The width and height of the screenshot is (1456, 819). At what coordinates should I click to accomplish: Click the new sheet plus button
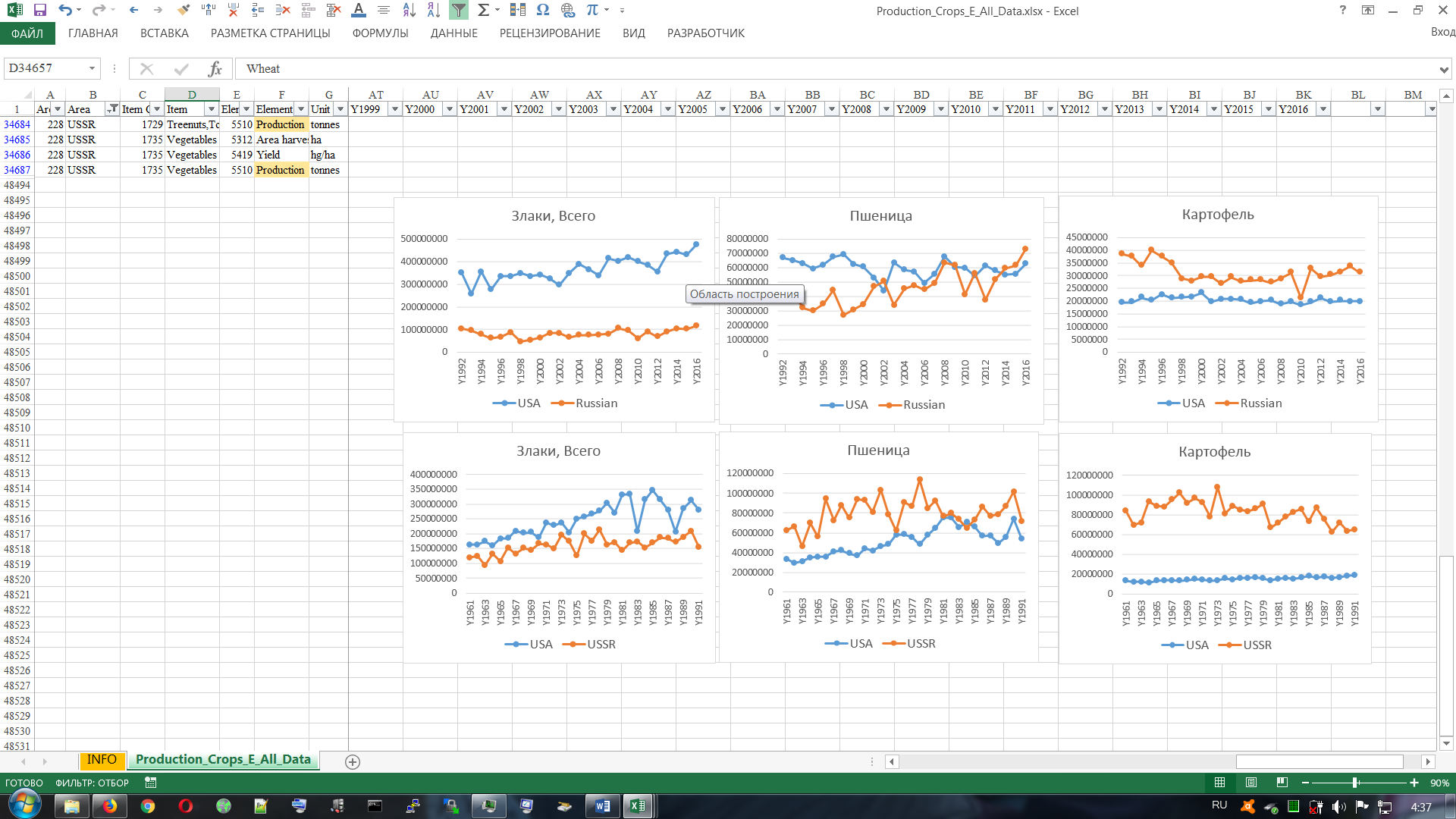353,761
